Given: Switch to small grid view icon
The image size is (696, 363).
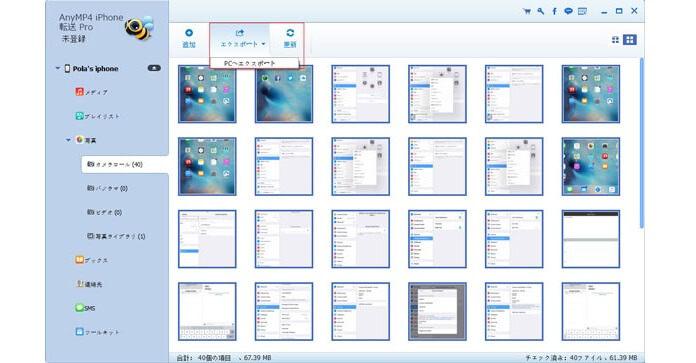Looking at the screenshot, I should (615, 40).
